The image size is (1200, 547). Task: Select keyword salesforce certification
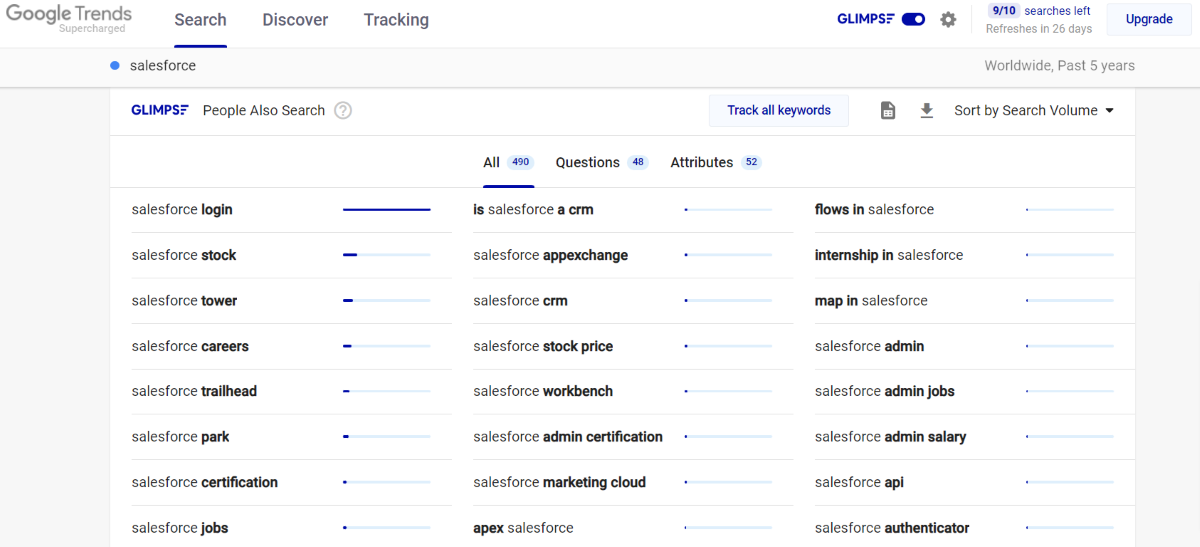tap(205, 482)
